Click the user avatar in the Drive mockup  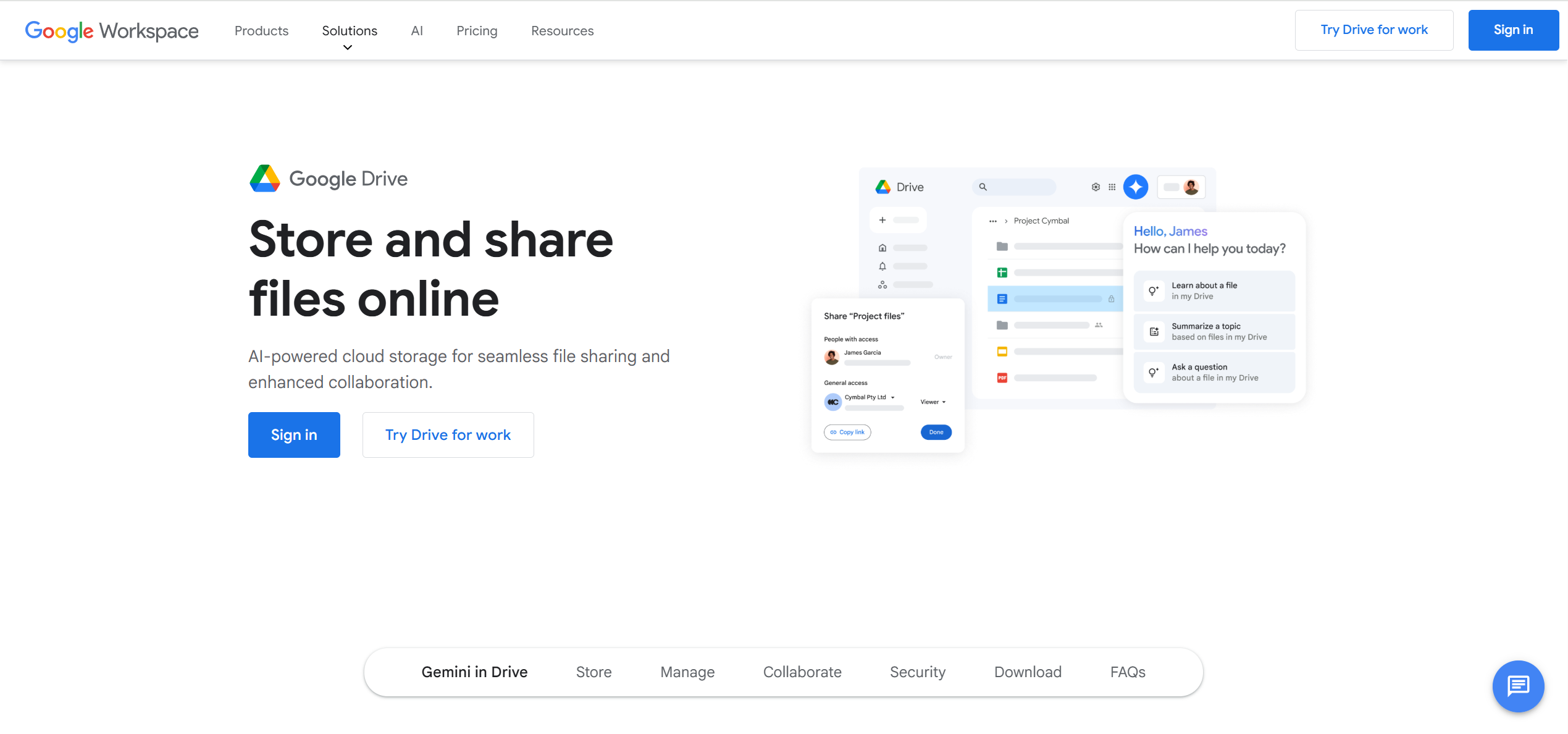click(x=1191, y=187)
